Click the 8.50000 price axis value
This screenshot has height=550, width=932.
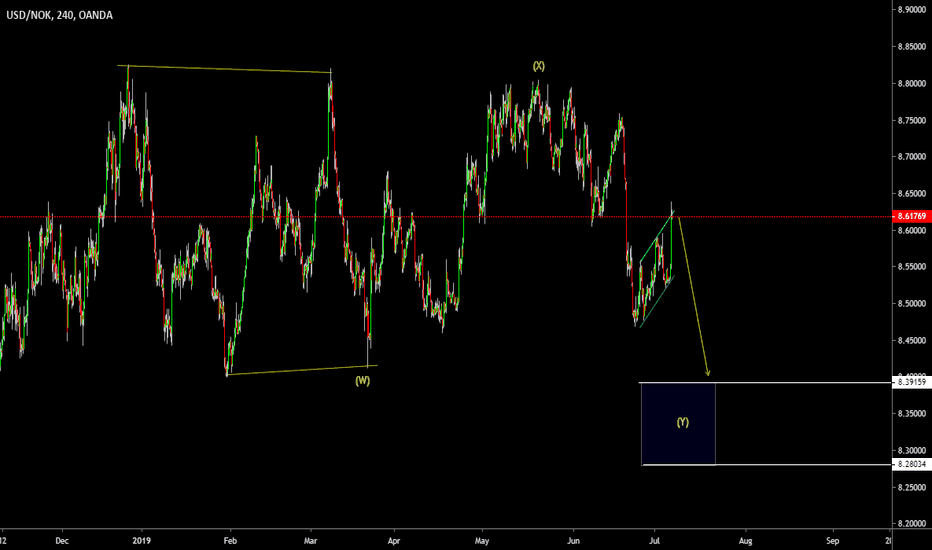tap(912, 304)
